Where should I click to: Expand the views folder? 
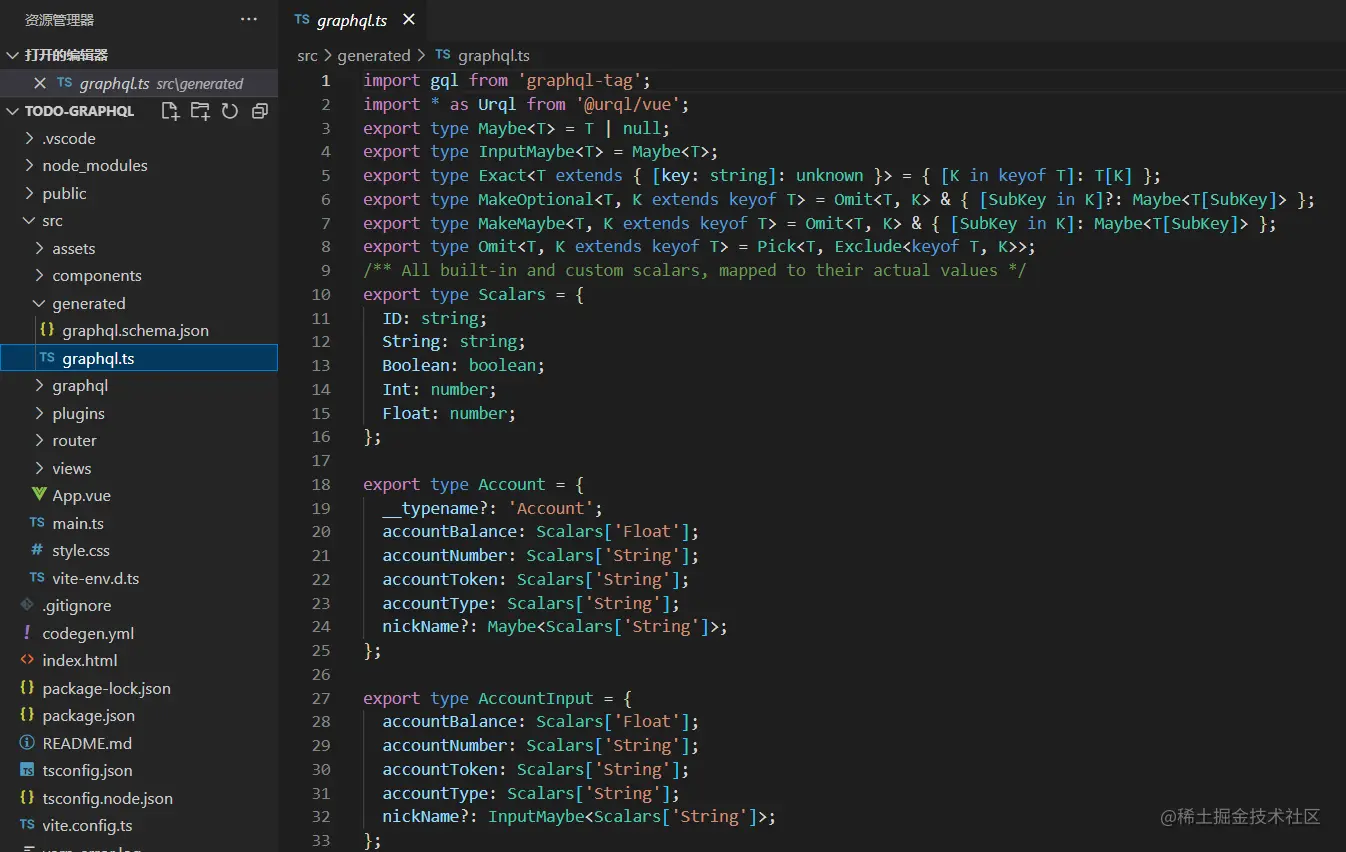point(39,468)
